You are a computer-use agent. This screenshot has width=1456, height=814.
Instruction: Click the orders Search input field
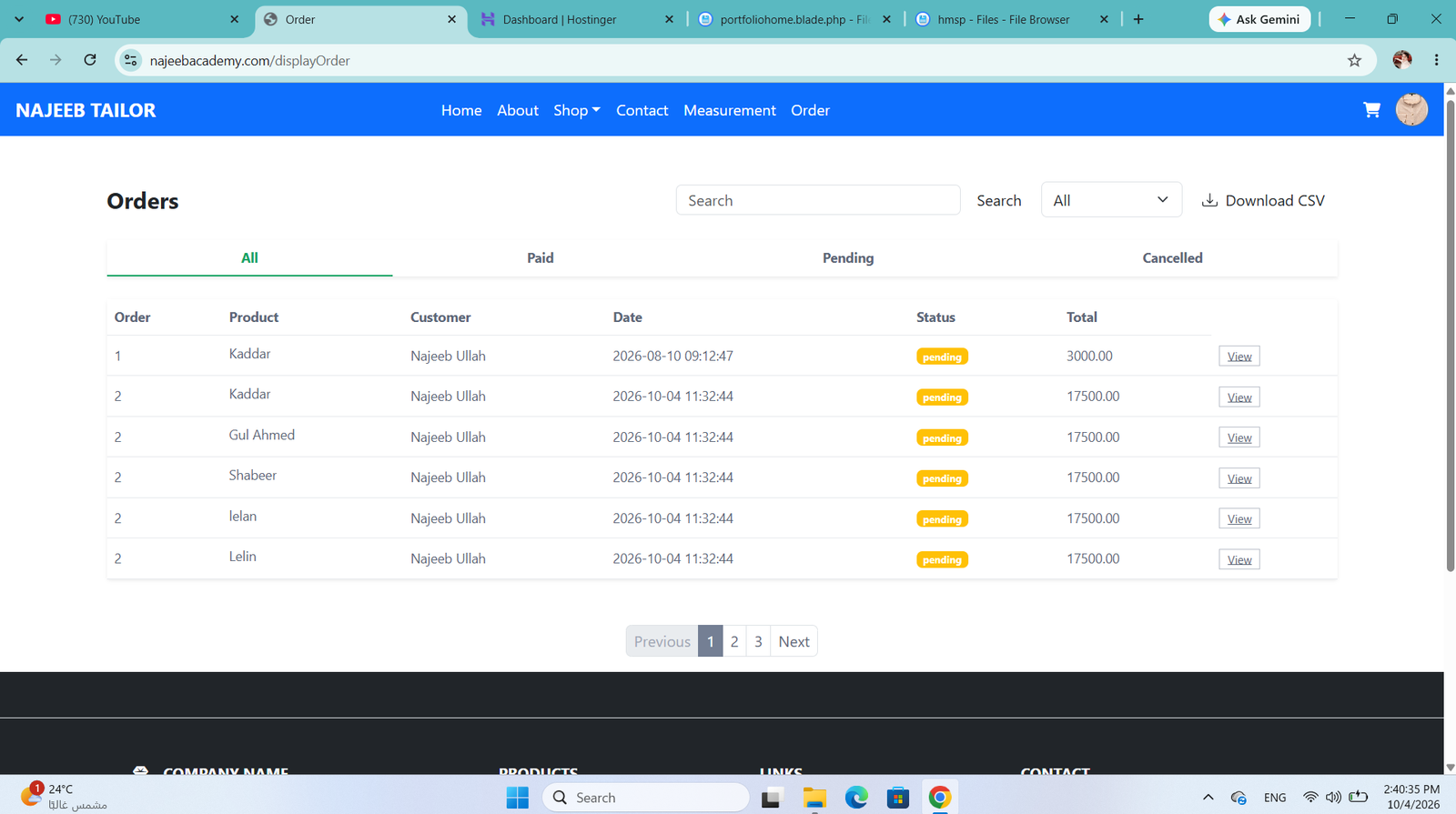point(818,200)
